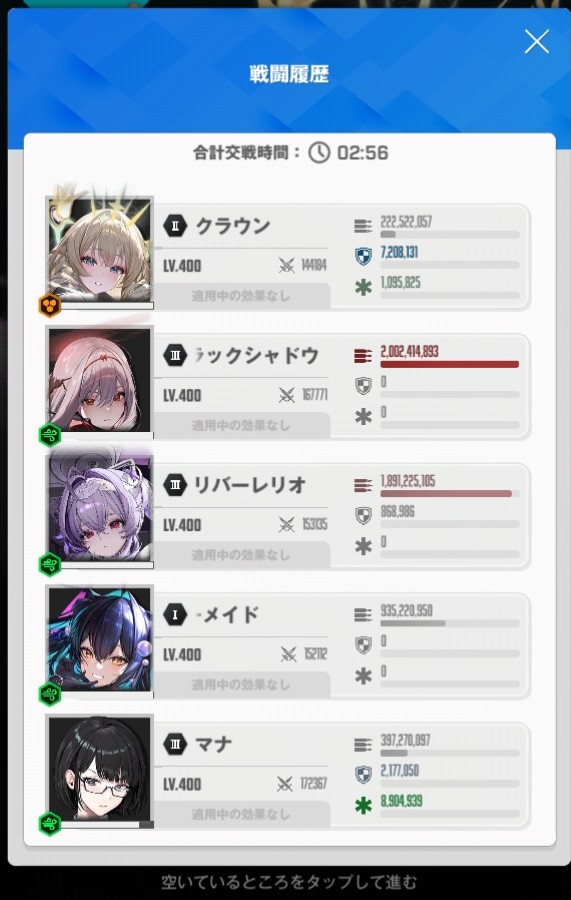This screenshot has width=571, height=900.
Task: Close the battle history dialog with X
Action: pos(537,42)
